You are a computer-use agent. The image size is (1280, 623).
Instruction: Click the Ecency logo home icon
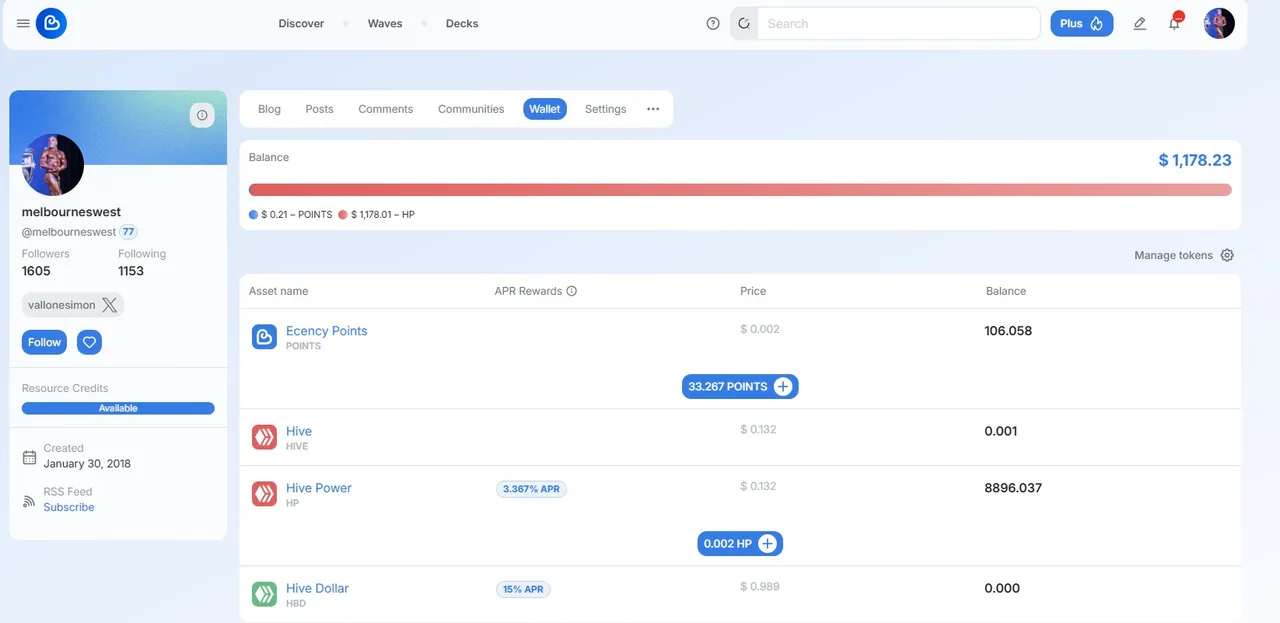(x=51, y=24)
